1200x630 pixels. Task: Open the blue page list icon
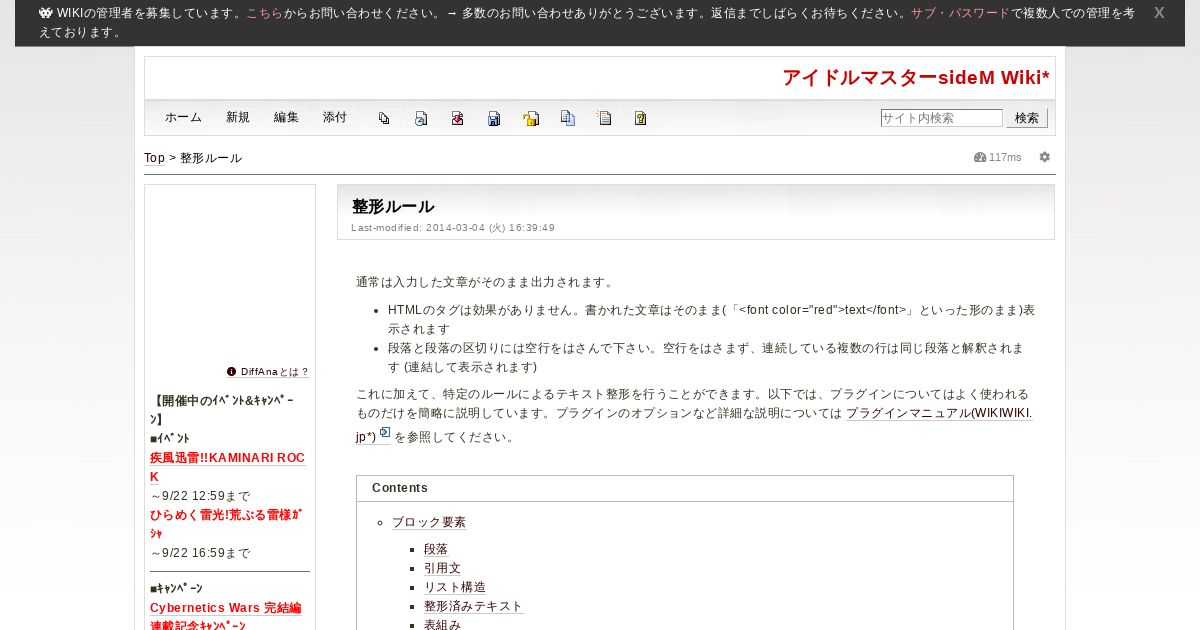click(567, 118)
